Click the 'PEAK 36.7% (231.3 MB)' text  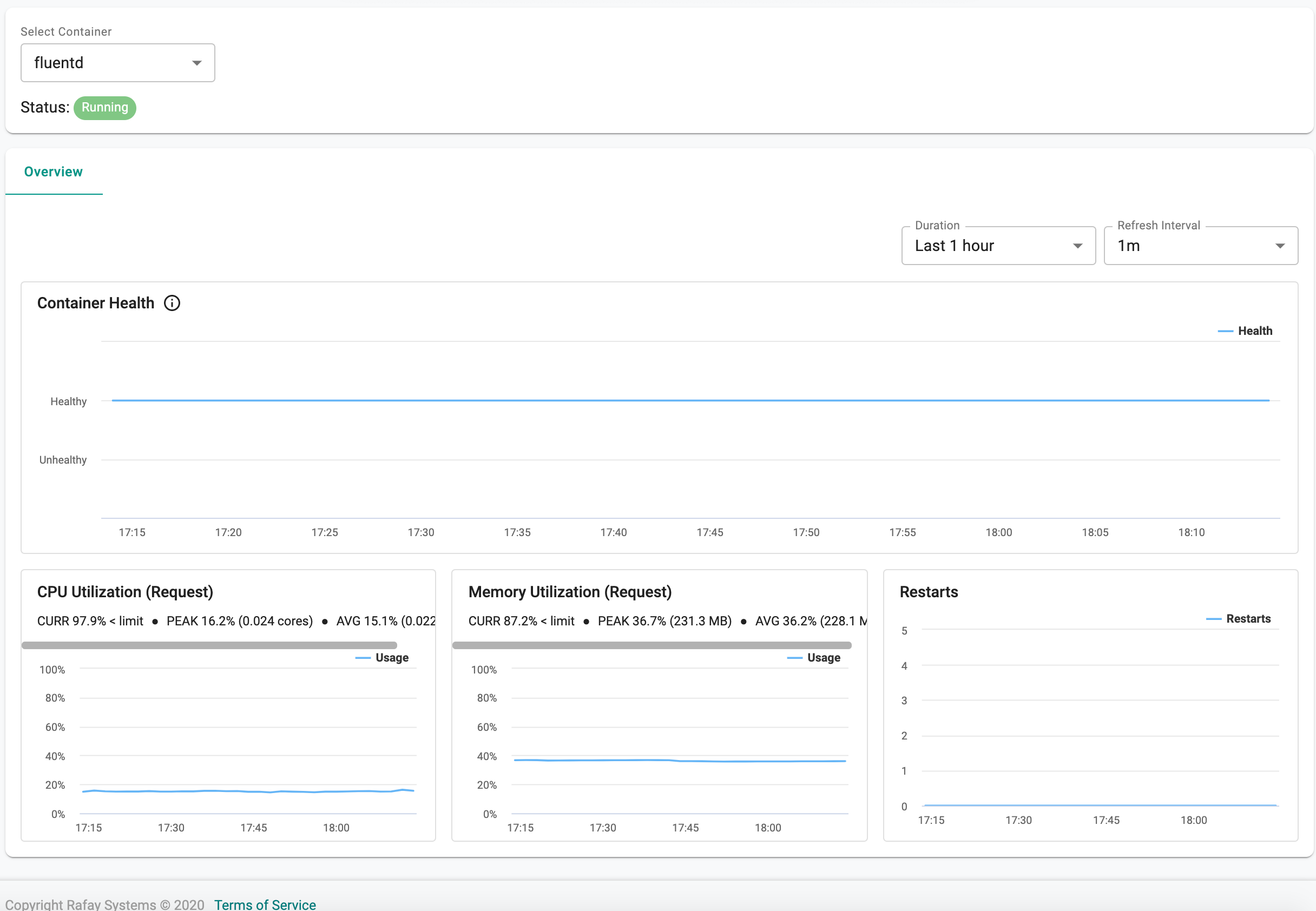(x=664, y=621)
